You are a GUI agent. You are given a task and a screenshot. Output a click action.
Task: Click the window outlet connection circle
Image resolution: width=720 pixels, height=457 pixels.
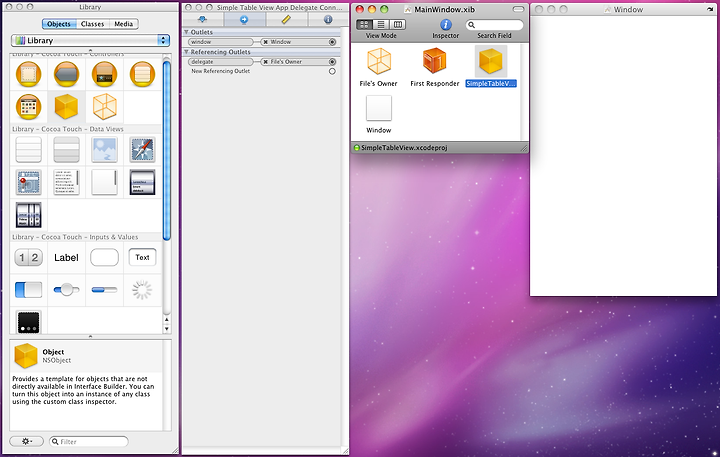[332, 42]
